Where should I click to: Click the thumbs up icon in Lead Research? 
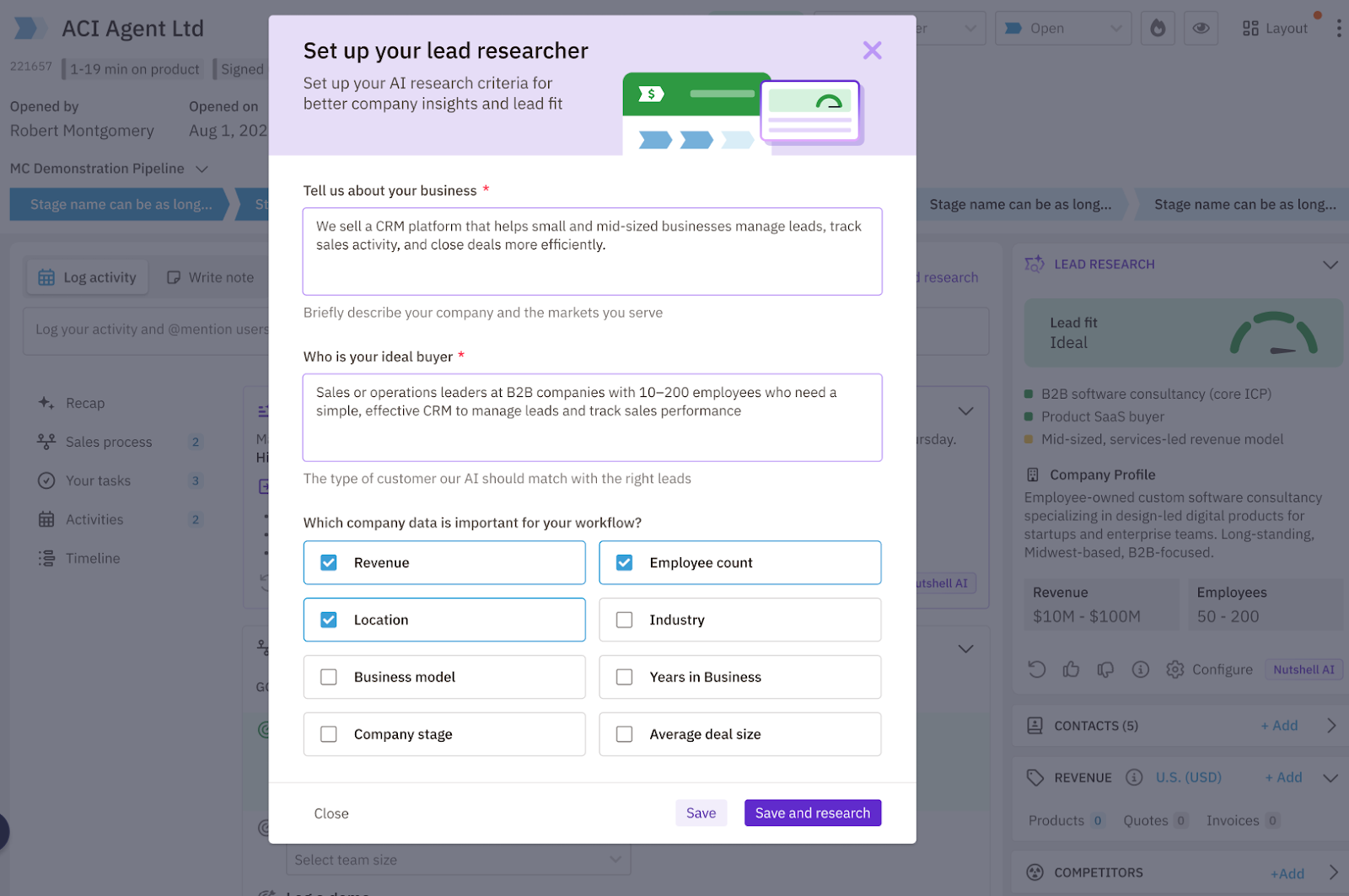point(1071,669)
